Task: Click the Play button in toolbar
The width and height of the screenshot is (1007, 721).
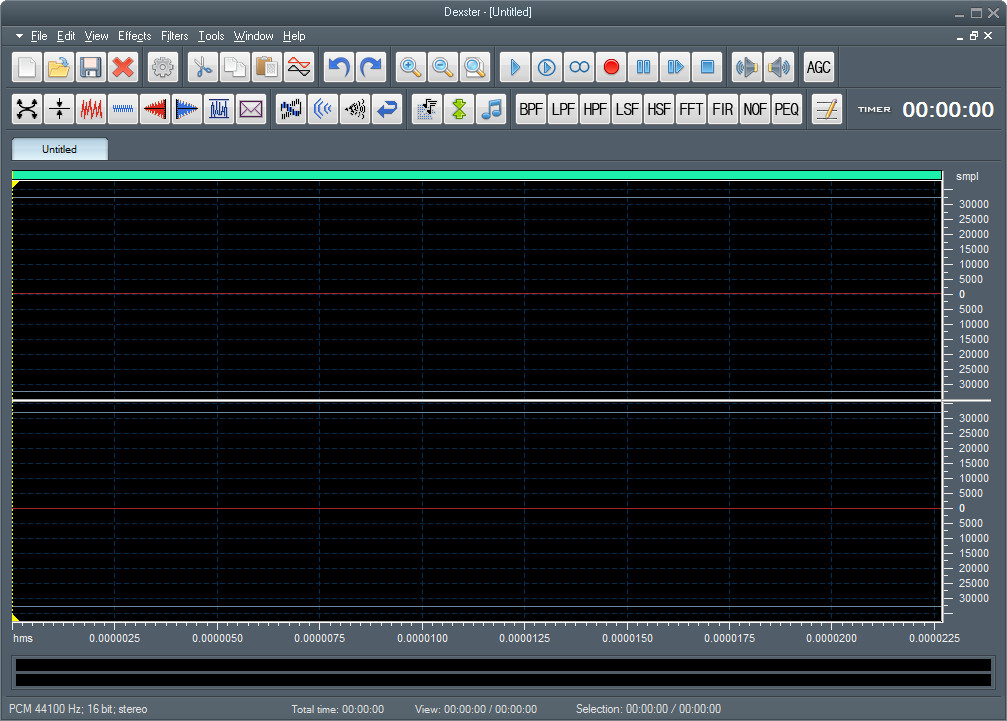Action: (514, 67)
